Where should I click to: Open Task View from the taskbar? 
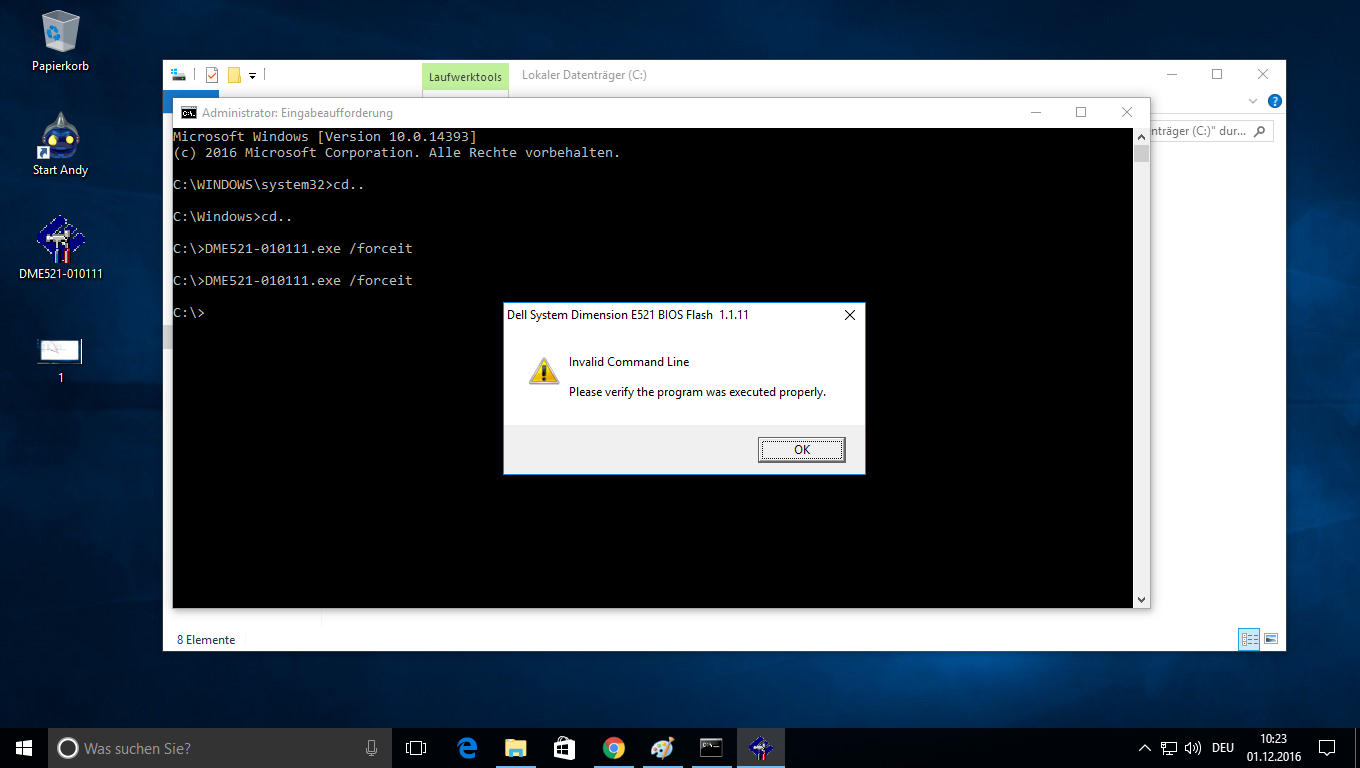click(x=416, y=748)
